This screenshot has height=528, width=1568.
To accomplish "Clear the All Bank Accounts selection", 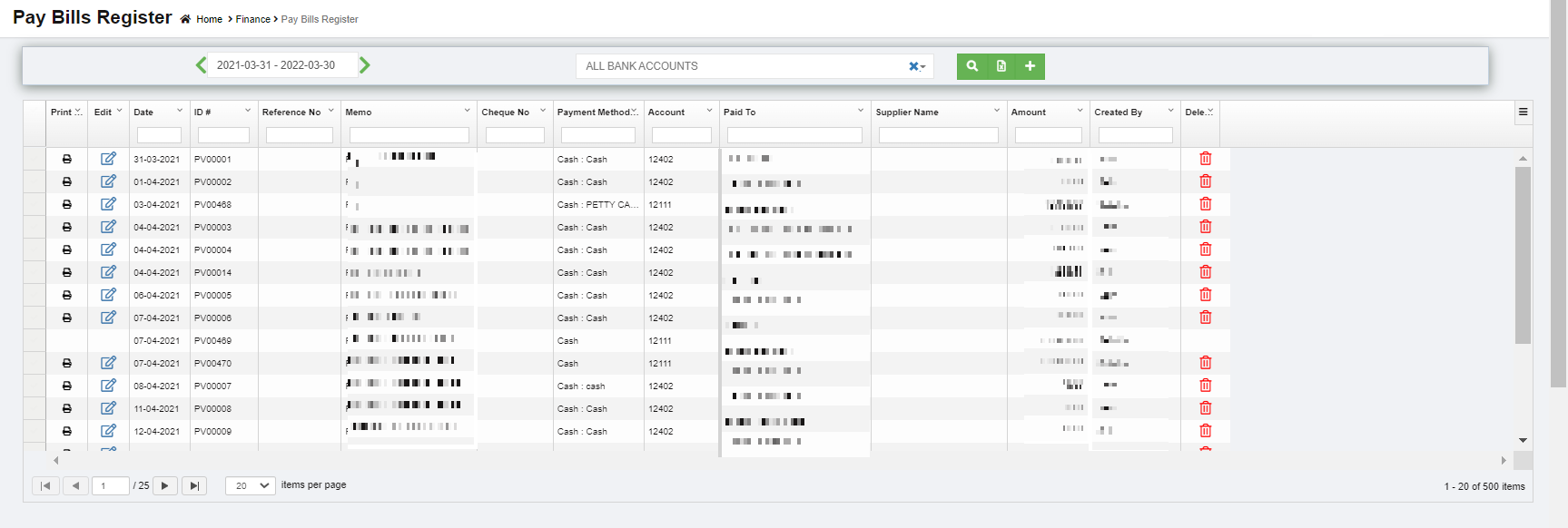I will click(913, 66).
